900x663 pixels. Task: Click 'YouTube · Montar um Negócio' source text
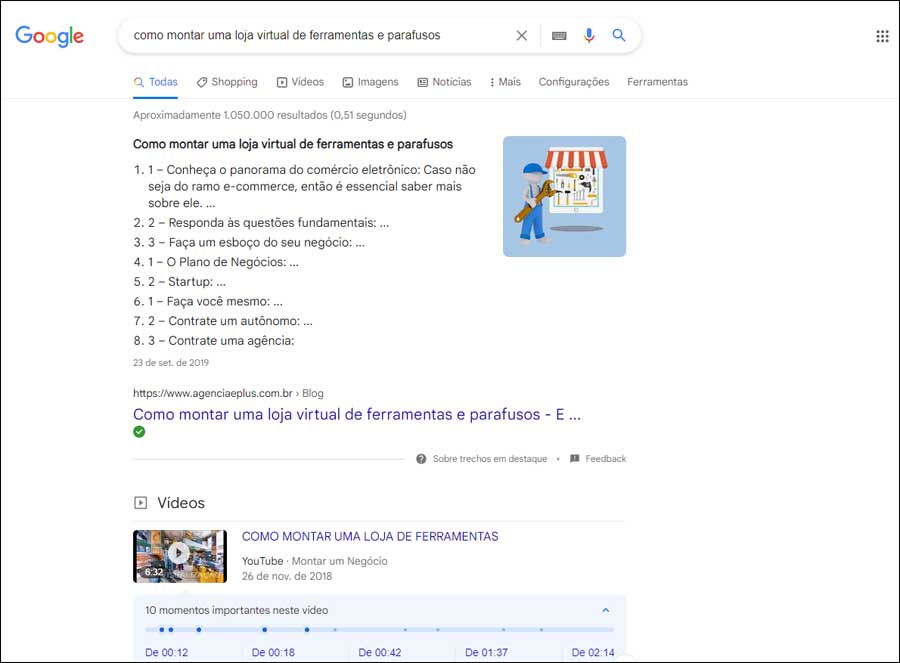(315, 561)
